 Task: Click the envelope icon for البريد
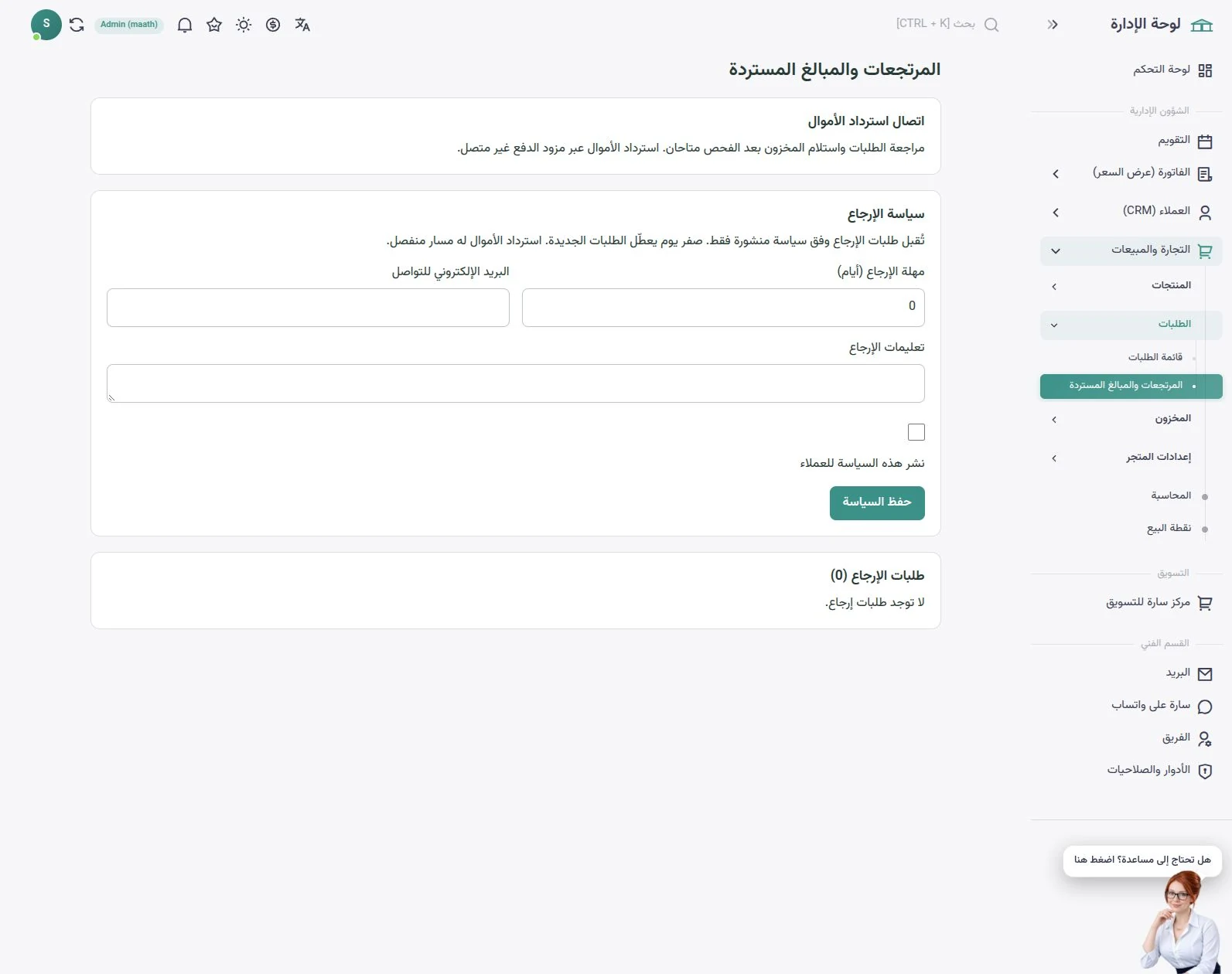point(1205,674)
